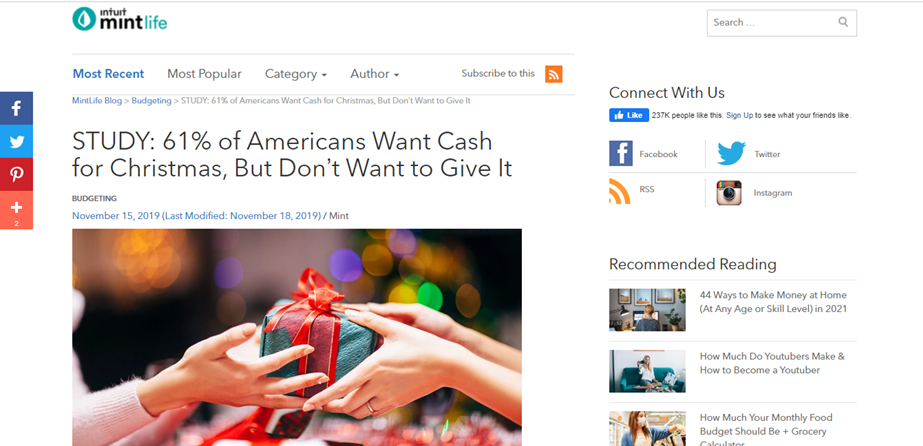
Task: Open Twitter bird icon under Connect With Us
Action: tap(731, 154)
